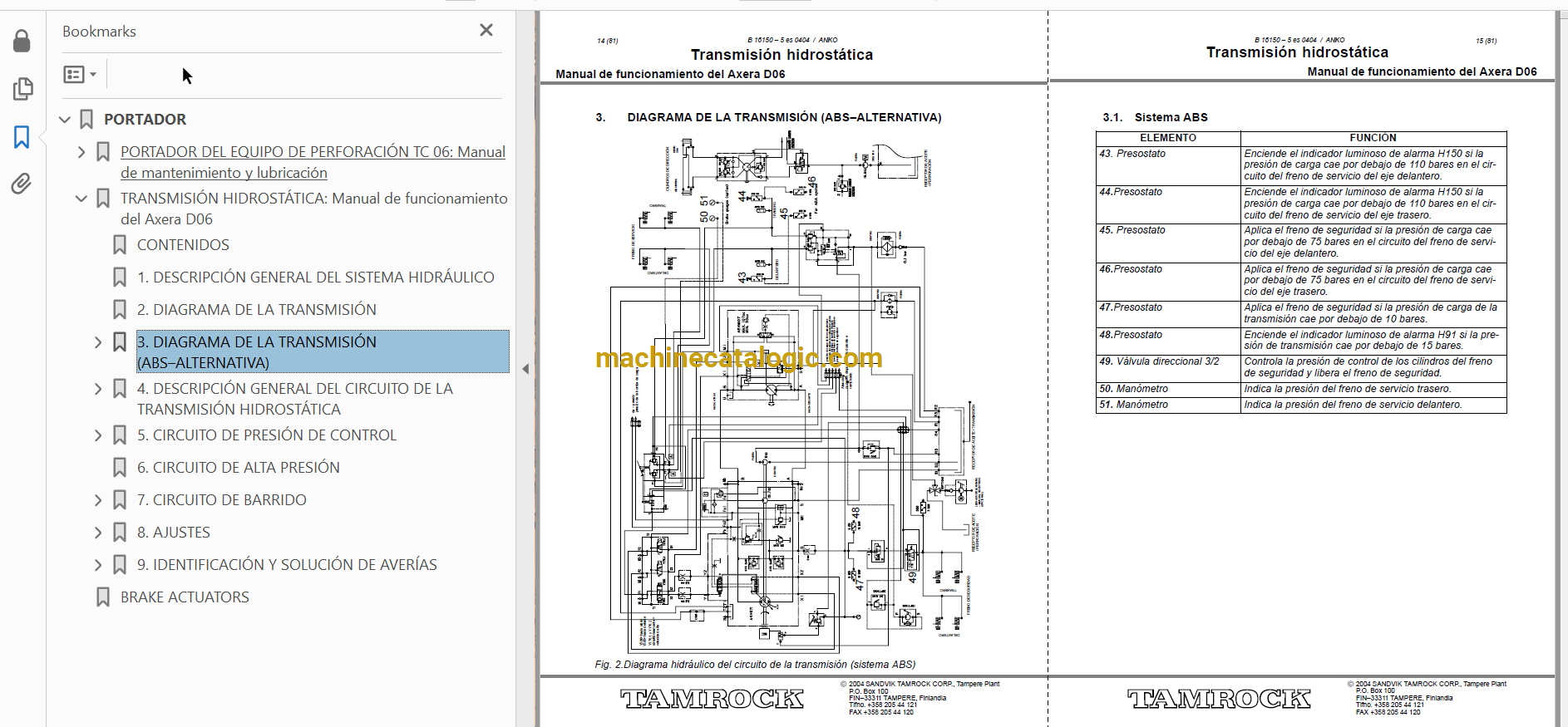Click bookmark icon beside 8. AJUSTES
1568x727 pixels.
pyautogui.click(x=120, y=533)
